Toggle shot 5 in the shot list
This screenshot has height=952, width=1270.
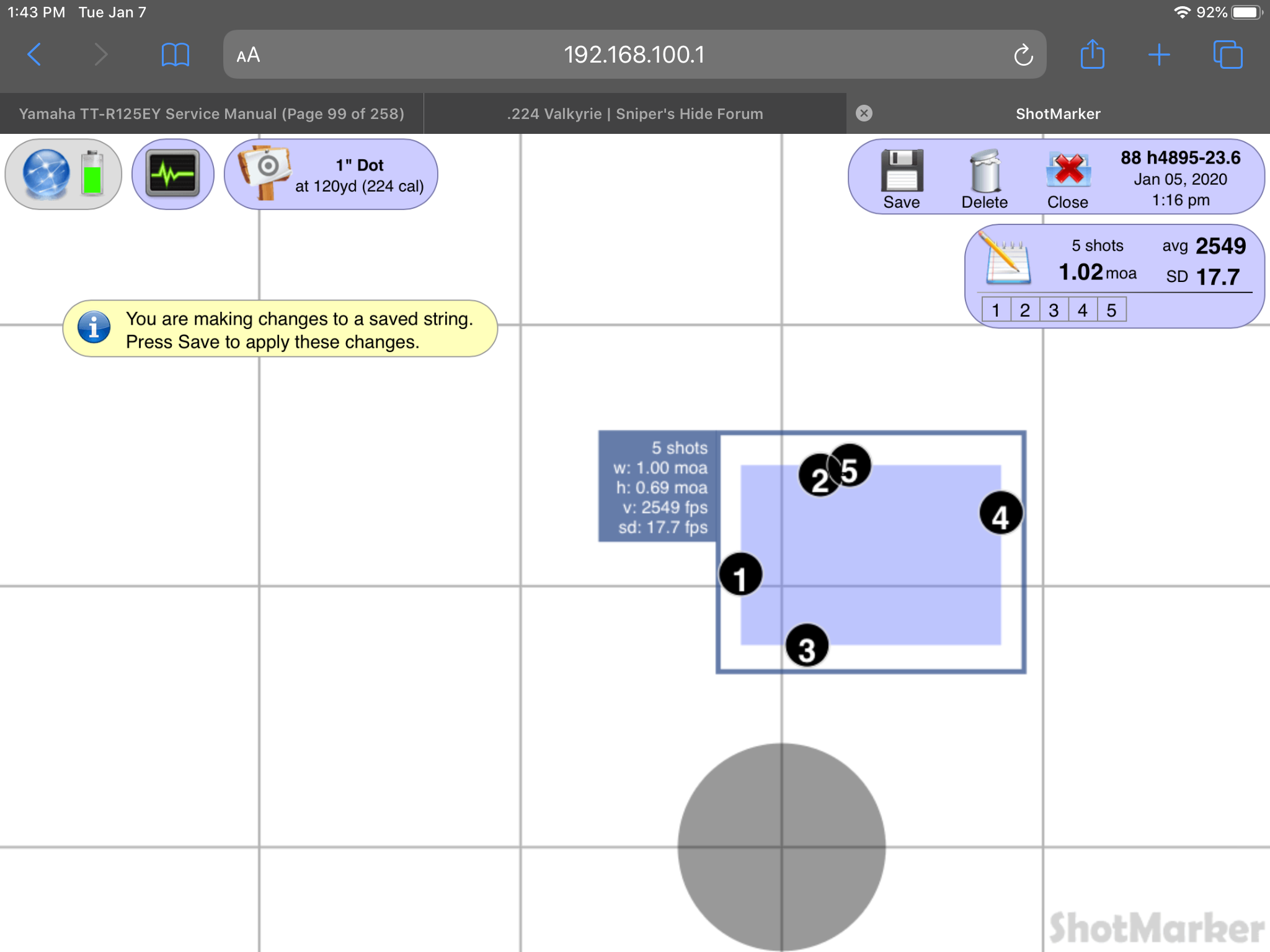pos(1111,310)
